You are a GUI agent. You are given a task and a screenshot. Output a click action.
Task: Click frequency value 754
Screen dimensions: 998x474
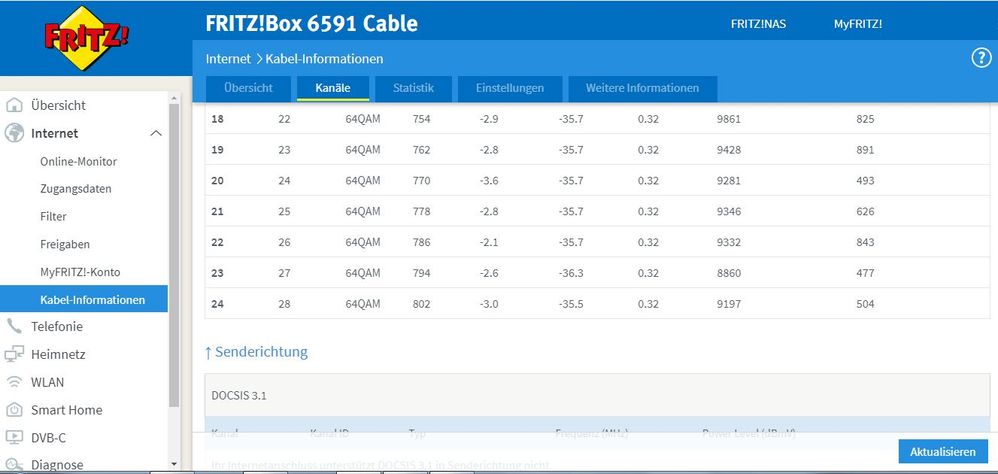421,119
